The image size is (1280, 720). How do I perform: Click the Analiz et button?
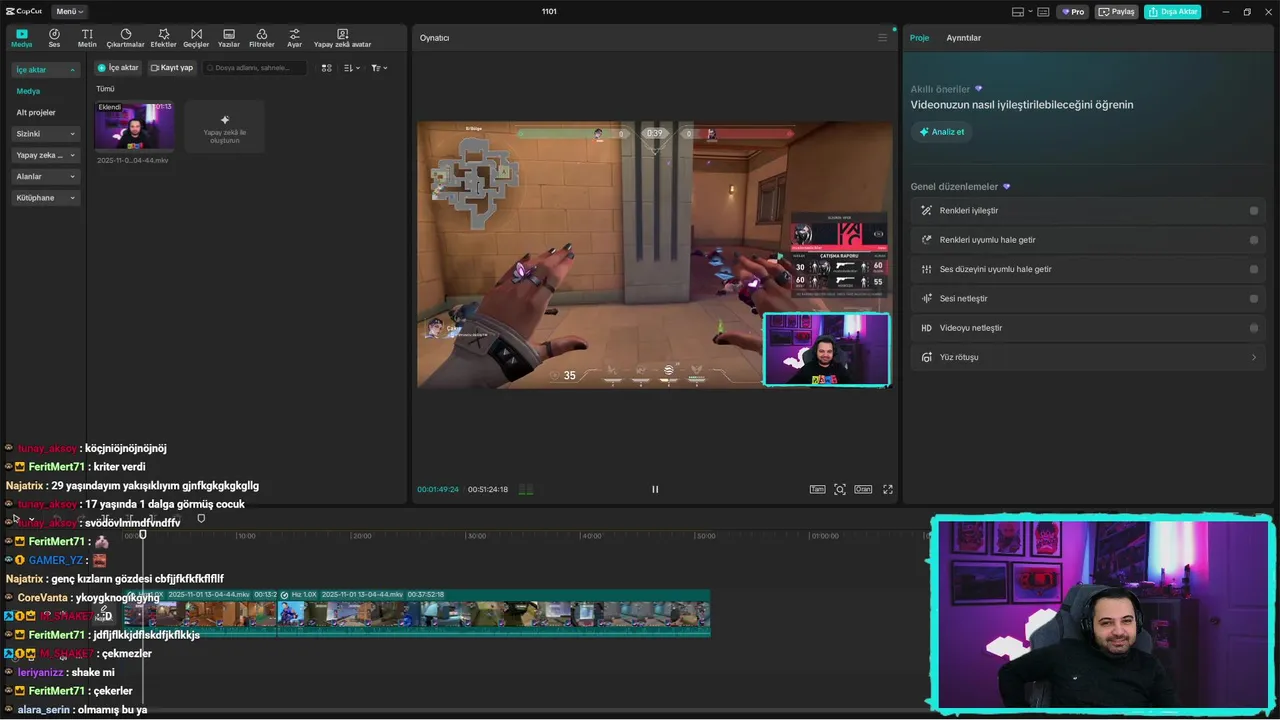click(x=942, y=132)
